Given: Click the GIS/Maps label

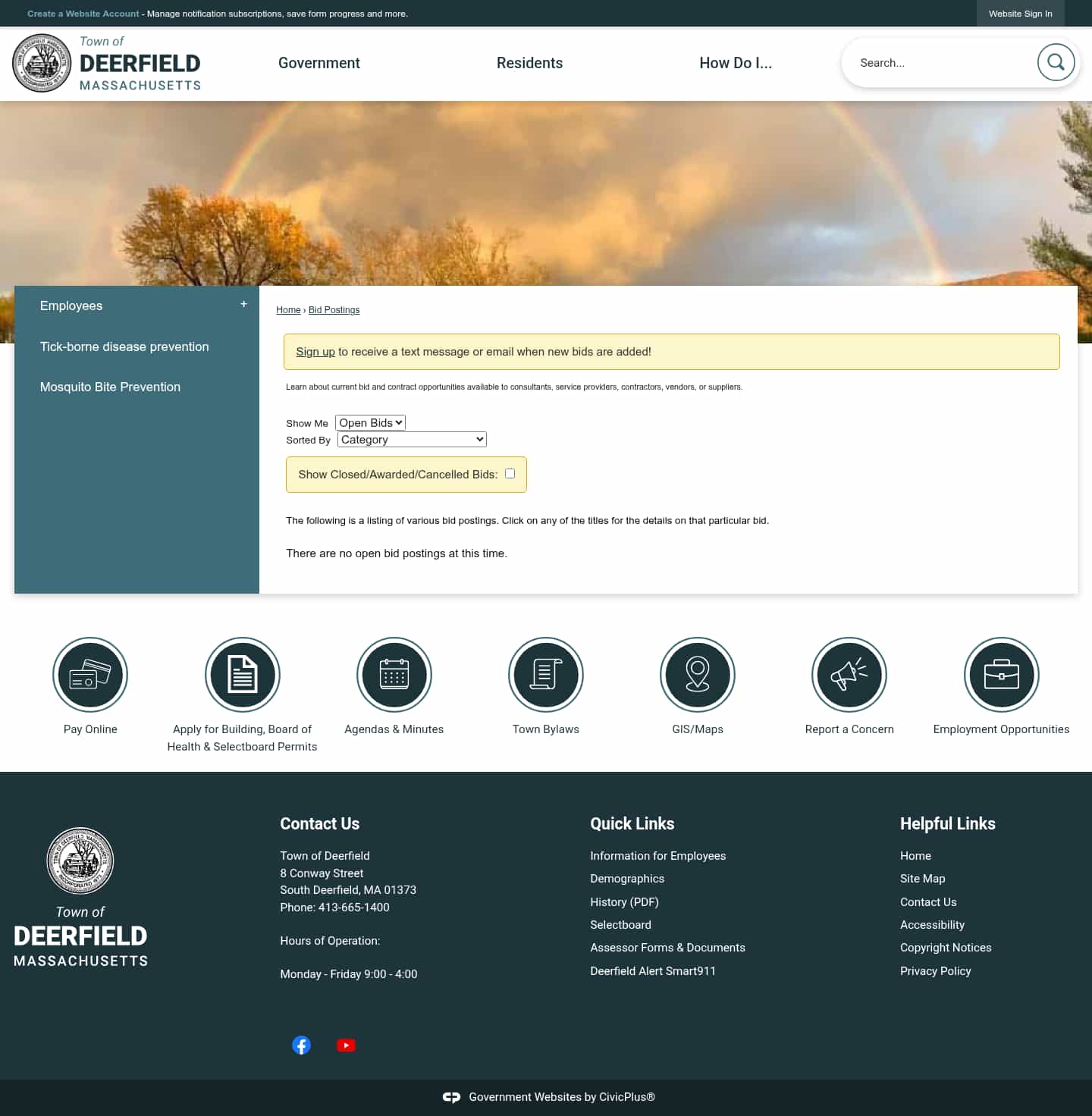Looking at the screenshot, I should pyautogui.click(x=698, y=729).
